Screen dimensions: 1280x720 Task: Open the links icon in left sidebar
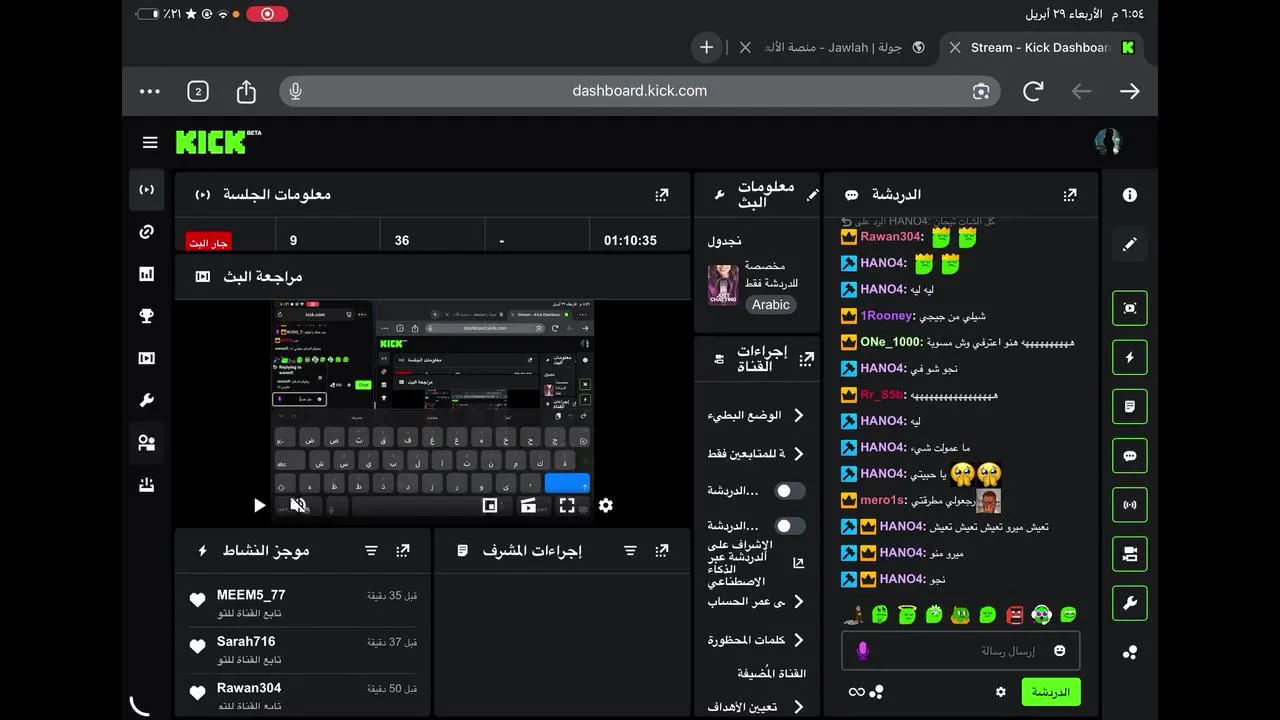(147, 232)
